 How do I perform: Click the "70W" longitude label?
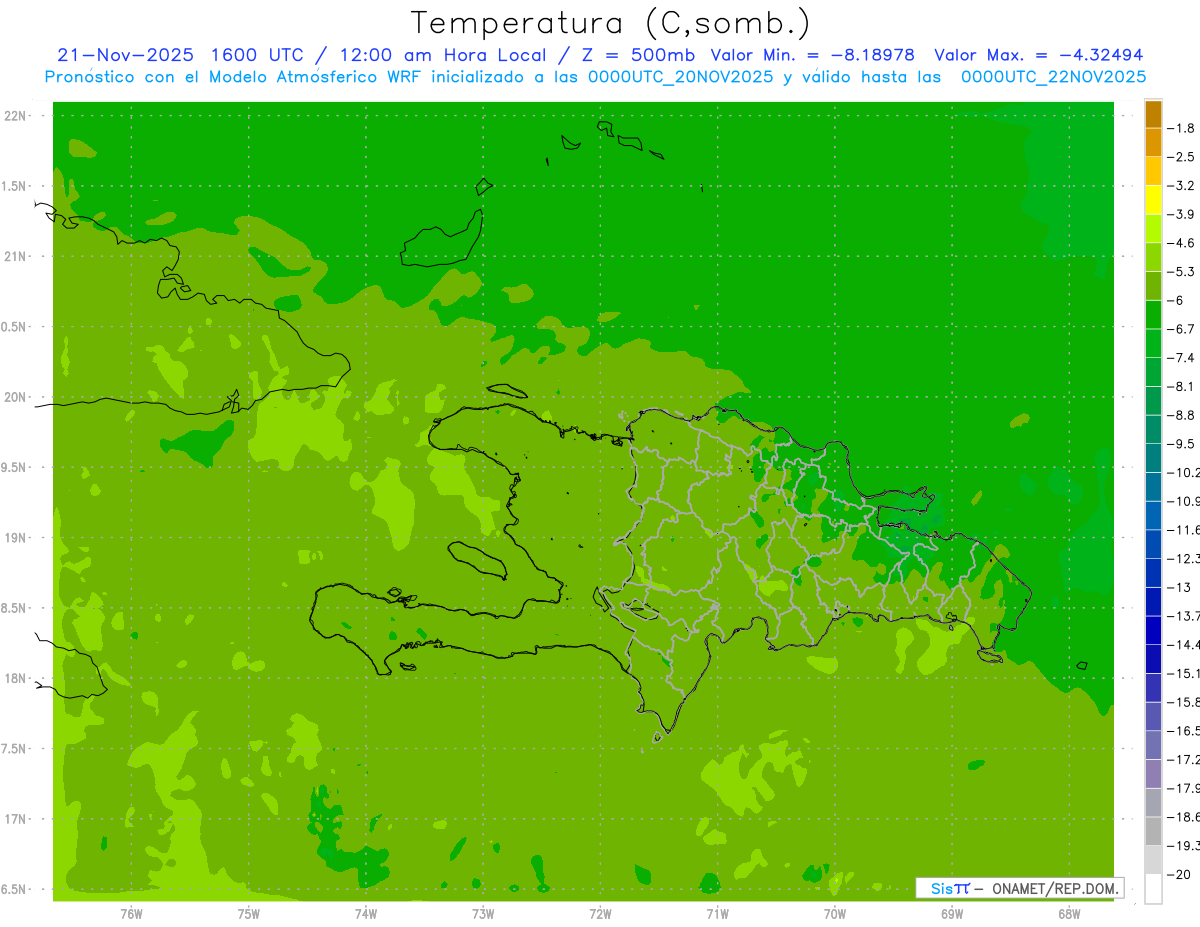click(834, 913)
